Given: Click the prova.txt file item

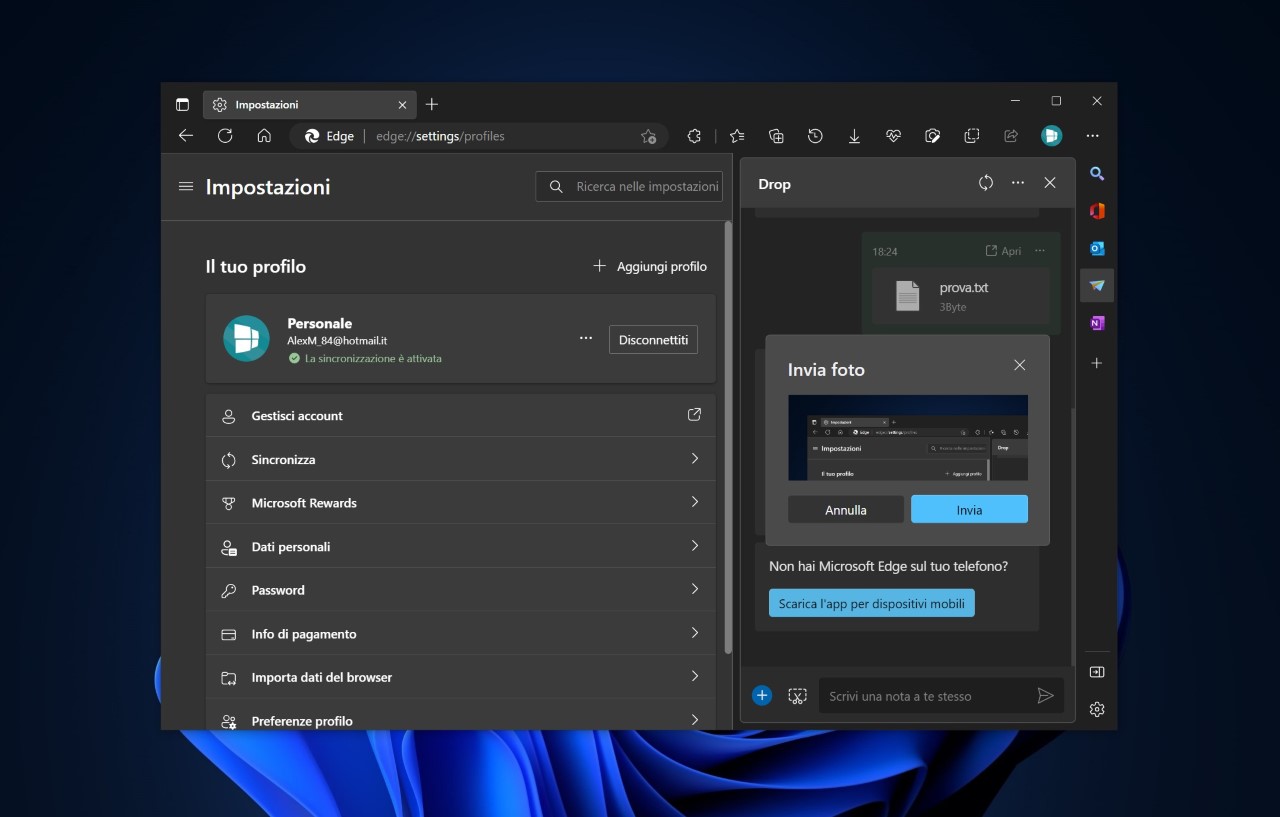Looking at the screenshot, I should click(x=960, y=296).
